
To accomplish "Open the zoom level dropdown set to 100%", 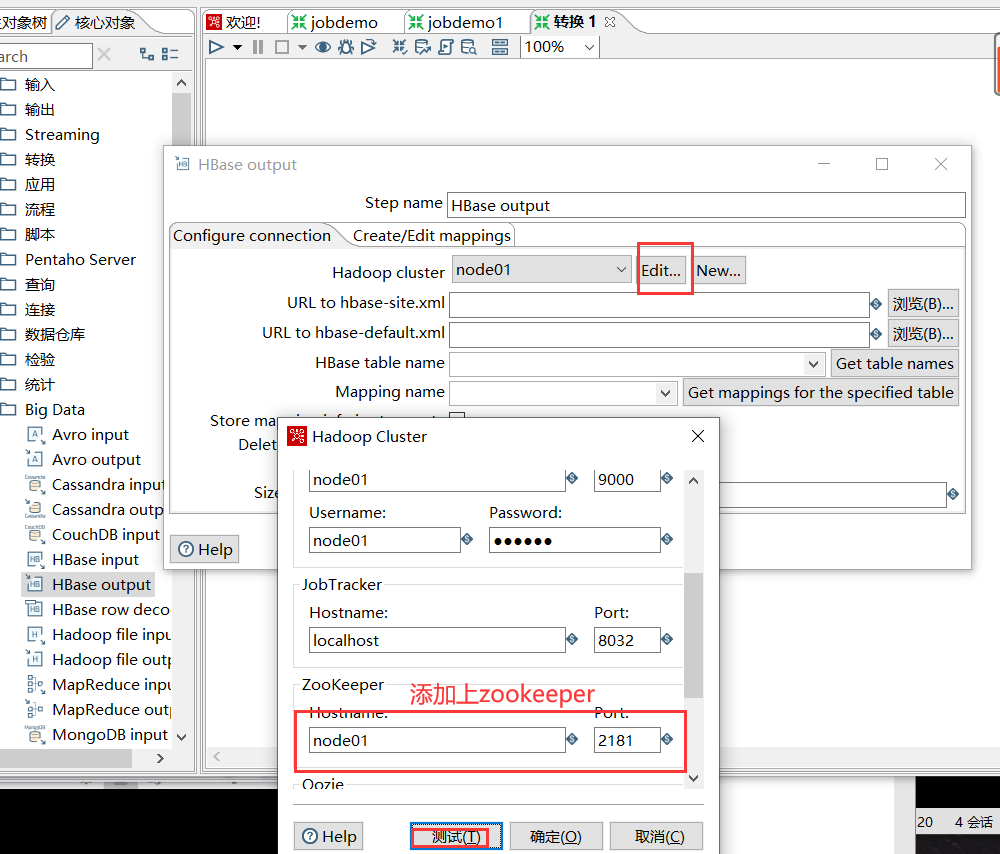I will click(x=559, y=46).
